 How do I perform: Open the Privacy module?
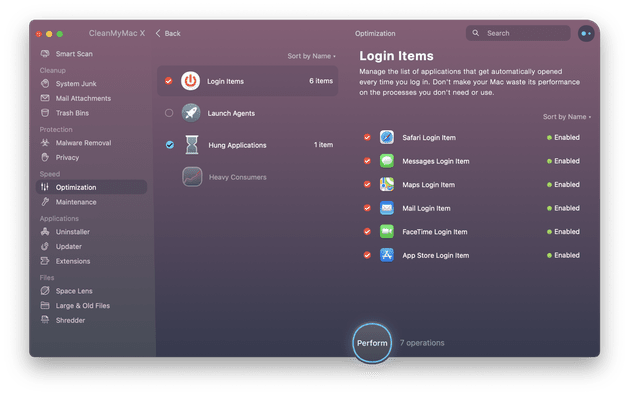pyautogui.click(x=92, y=157)
